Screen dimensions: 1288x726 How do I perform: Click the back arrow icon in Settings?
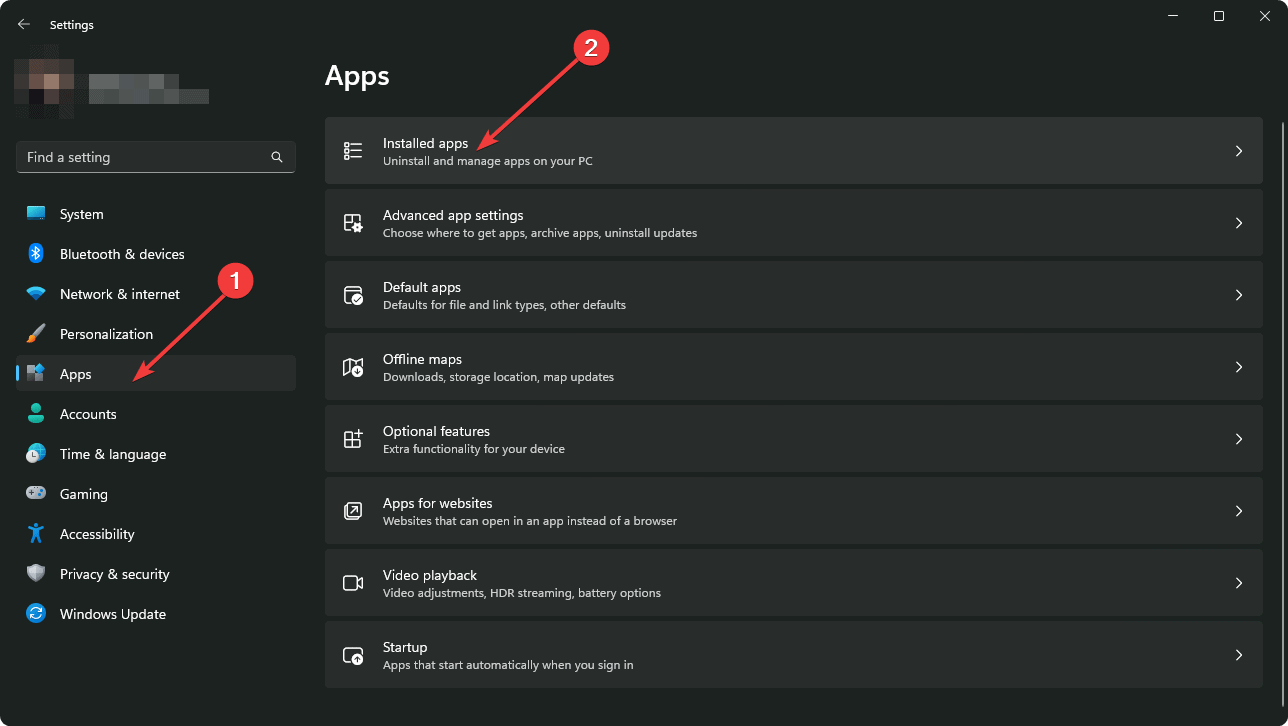tap(24, 24)
